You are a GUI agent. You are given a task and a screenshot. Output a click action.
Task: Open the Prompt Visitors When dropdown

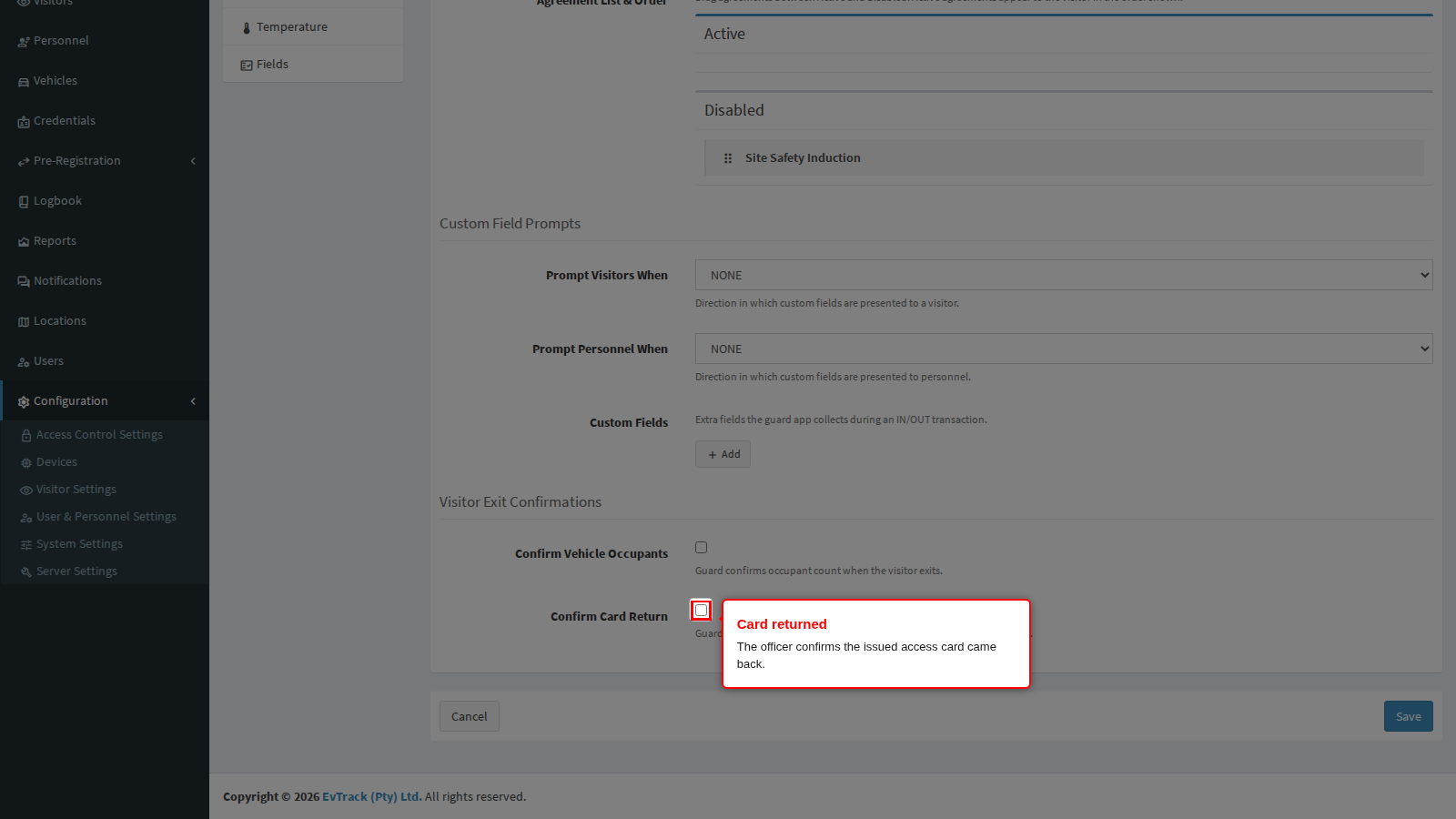click(x=1064, y=275)
